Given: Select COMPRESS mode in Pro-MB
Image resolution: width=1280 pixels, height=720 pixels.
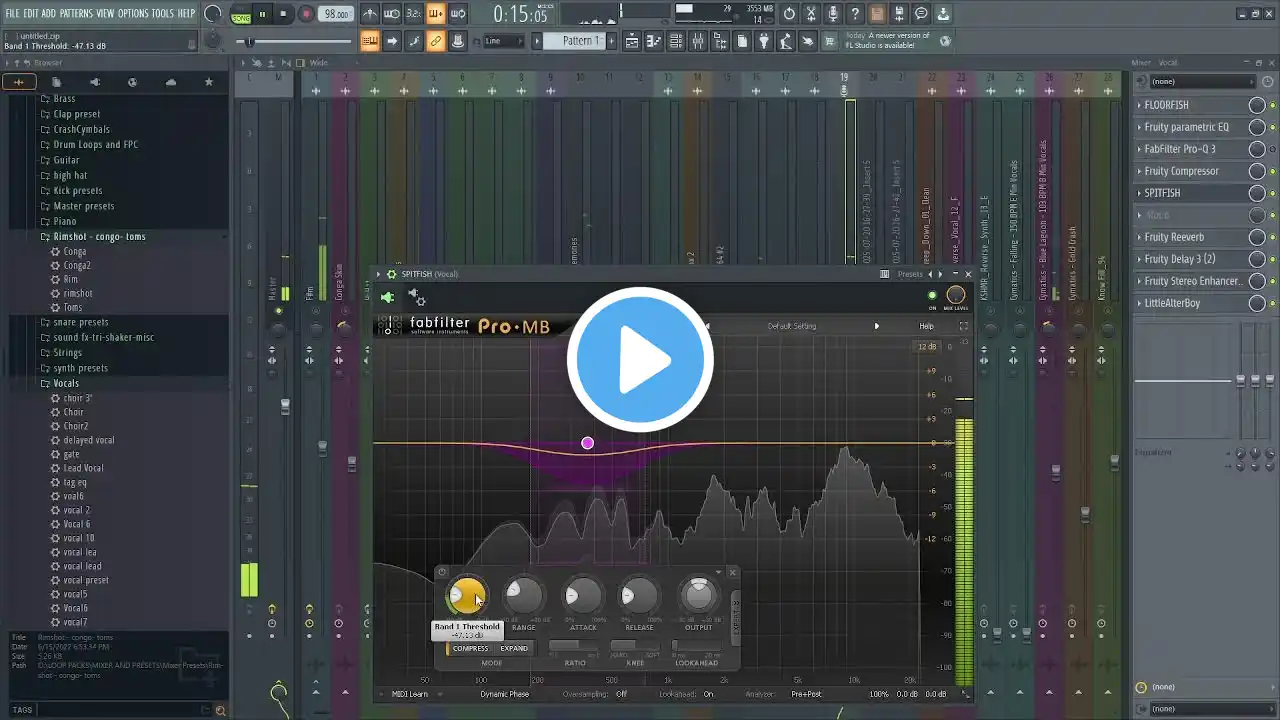Looking at the screenshot, I should [x=470, y=648].
